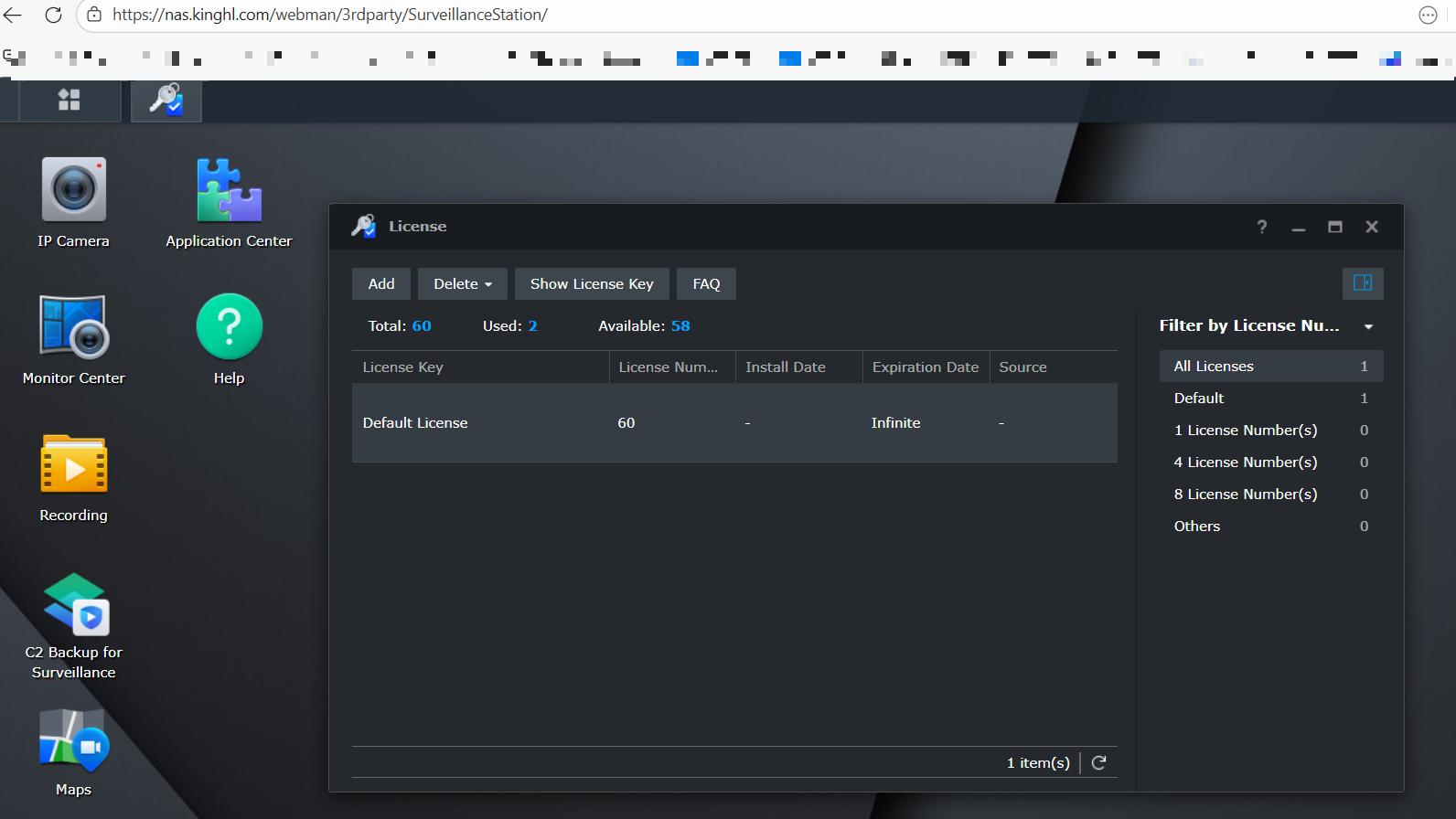Screen dimensions: 1456x819
Task: Toggle the filter side panel icon
Action: tap(1362, 283)
